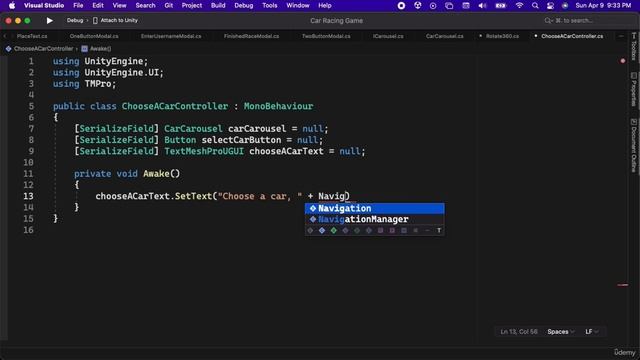The image size is (640, 360).
Task: Click the red error indicator in scrollbar
Action: [622, 61]
